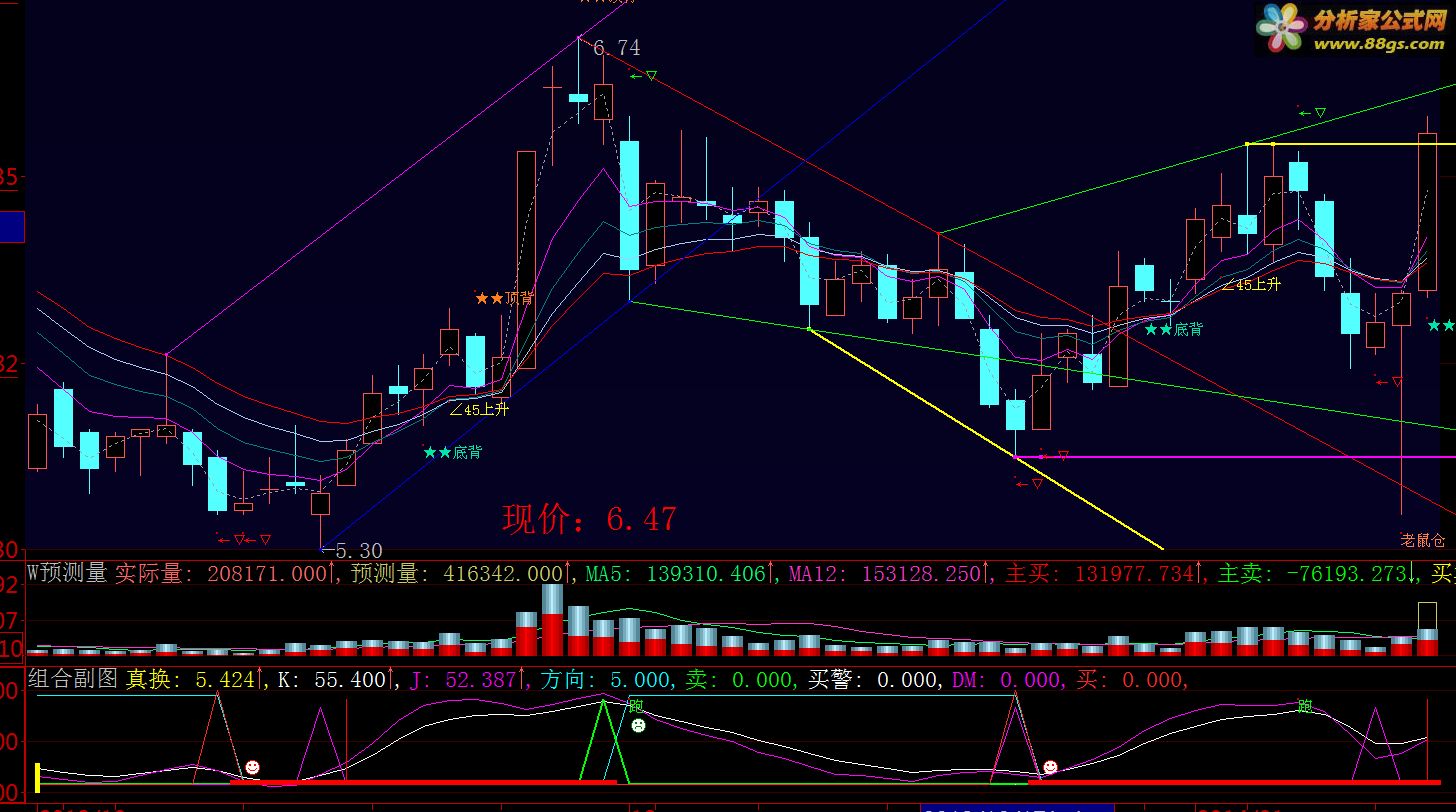The width and height of the screenshot is (1456, 812).
Task: Click the red arrow-triangle marker above the 老鼠仓 label
Action: [x=1389, y=381]
